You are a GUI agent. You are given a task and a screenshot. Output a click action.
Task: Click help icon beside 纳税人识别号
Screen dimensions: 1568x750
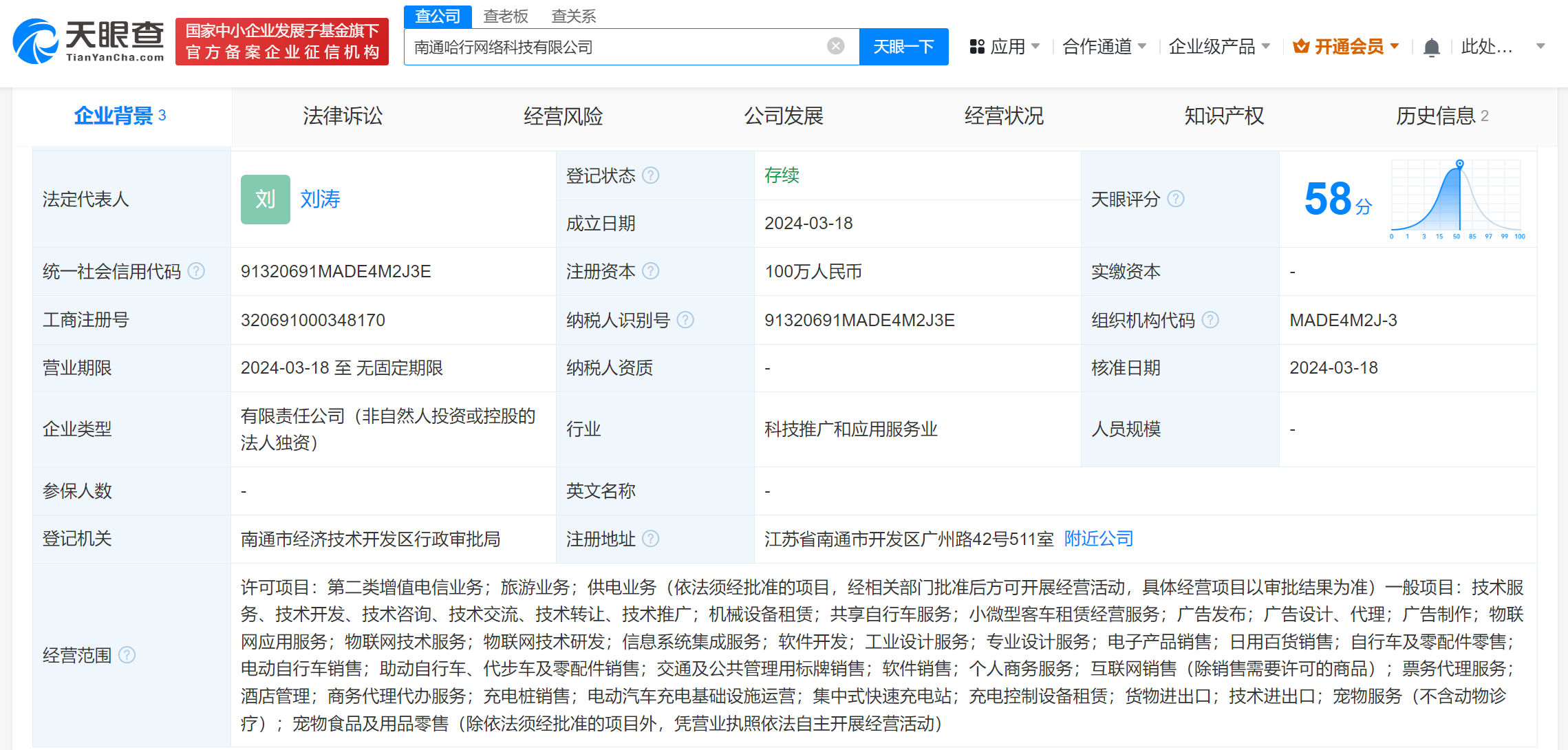pyautogui.click(x=685, y=320)
